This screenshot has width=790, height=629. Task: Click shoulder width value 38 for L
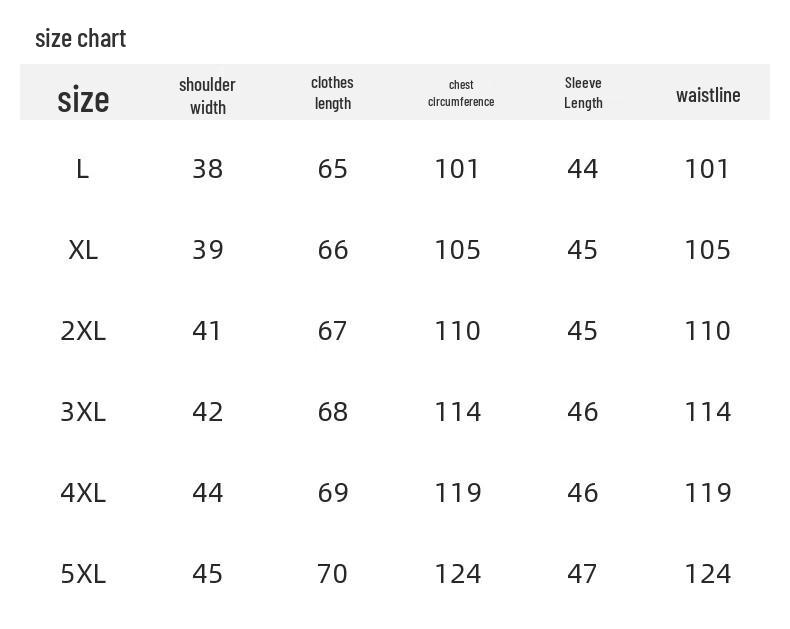(x=208, y=169)
